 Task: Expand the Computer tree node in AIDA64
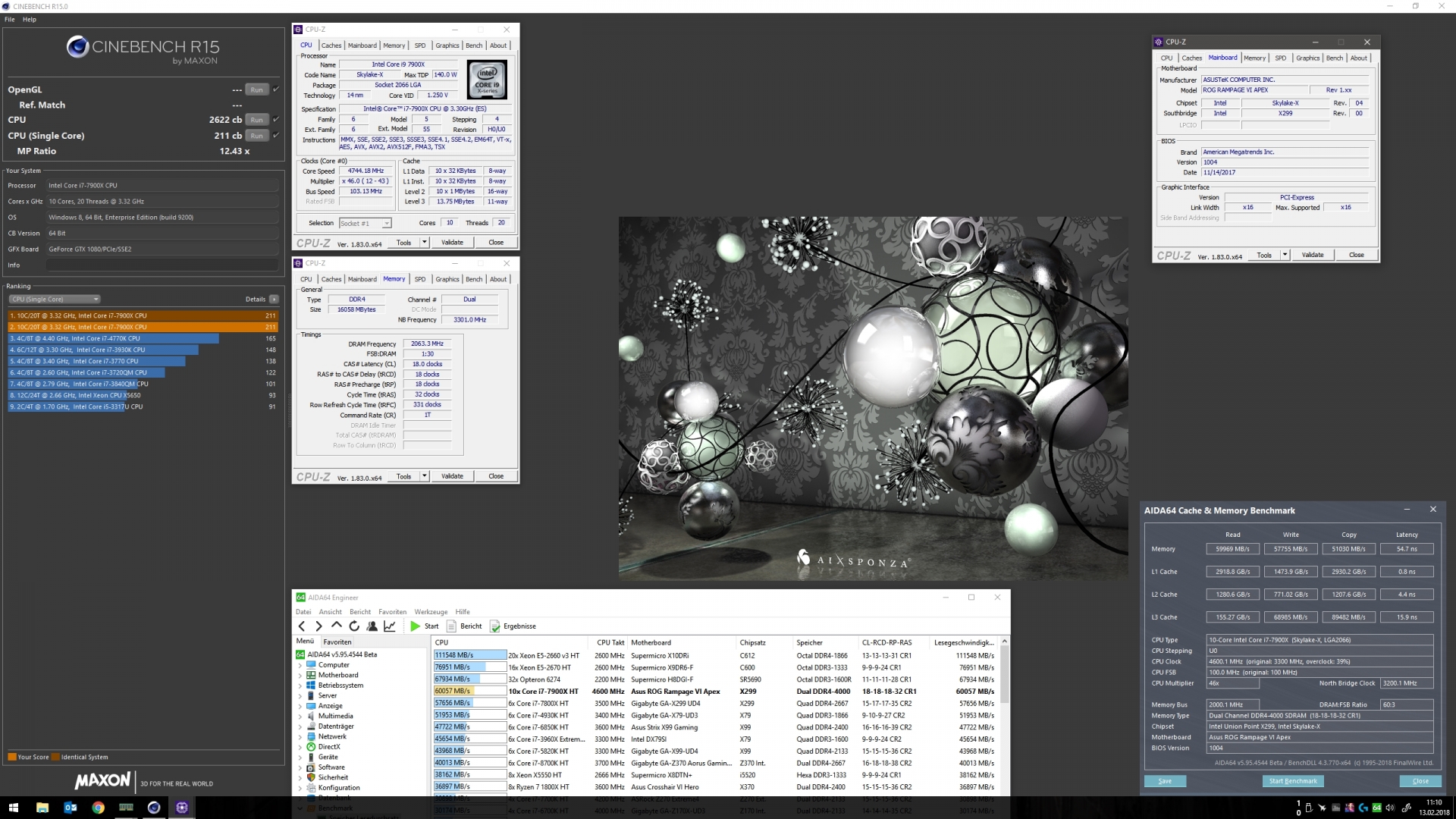click(x=300, y=665)
